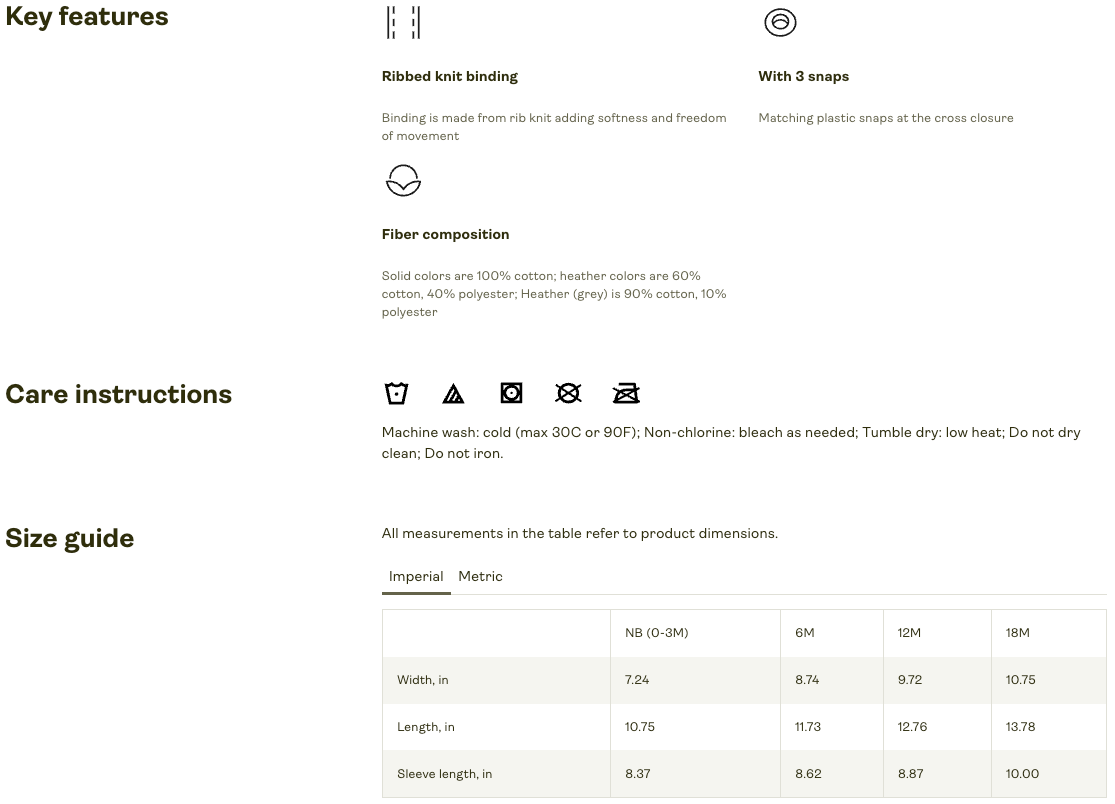Click the 6M size column header

(x=805, y=633)
